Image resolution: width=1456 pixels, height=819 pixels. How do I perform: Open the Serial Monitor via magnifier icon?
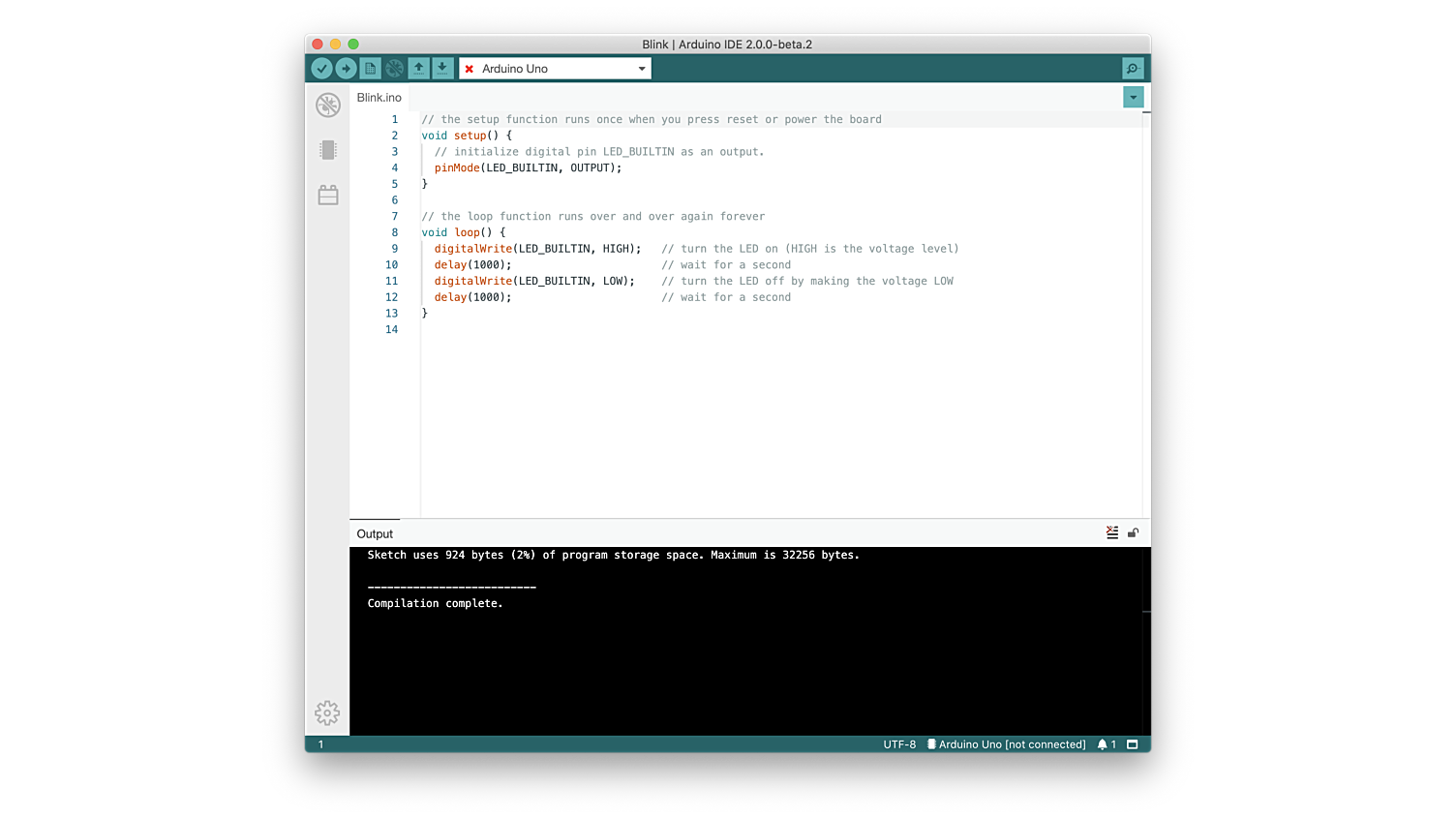click(1132, 68)
